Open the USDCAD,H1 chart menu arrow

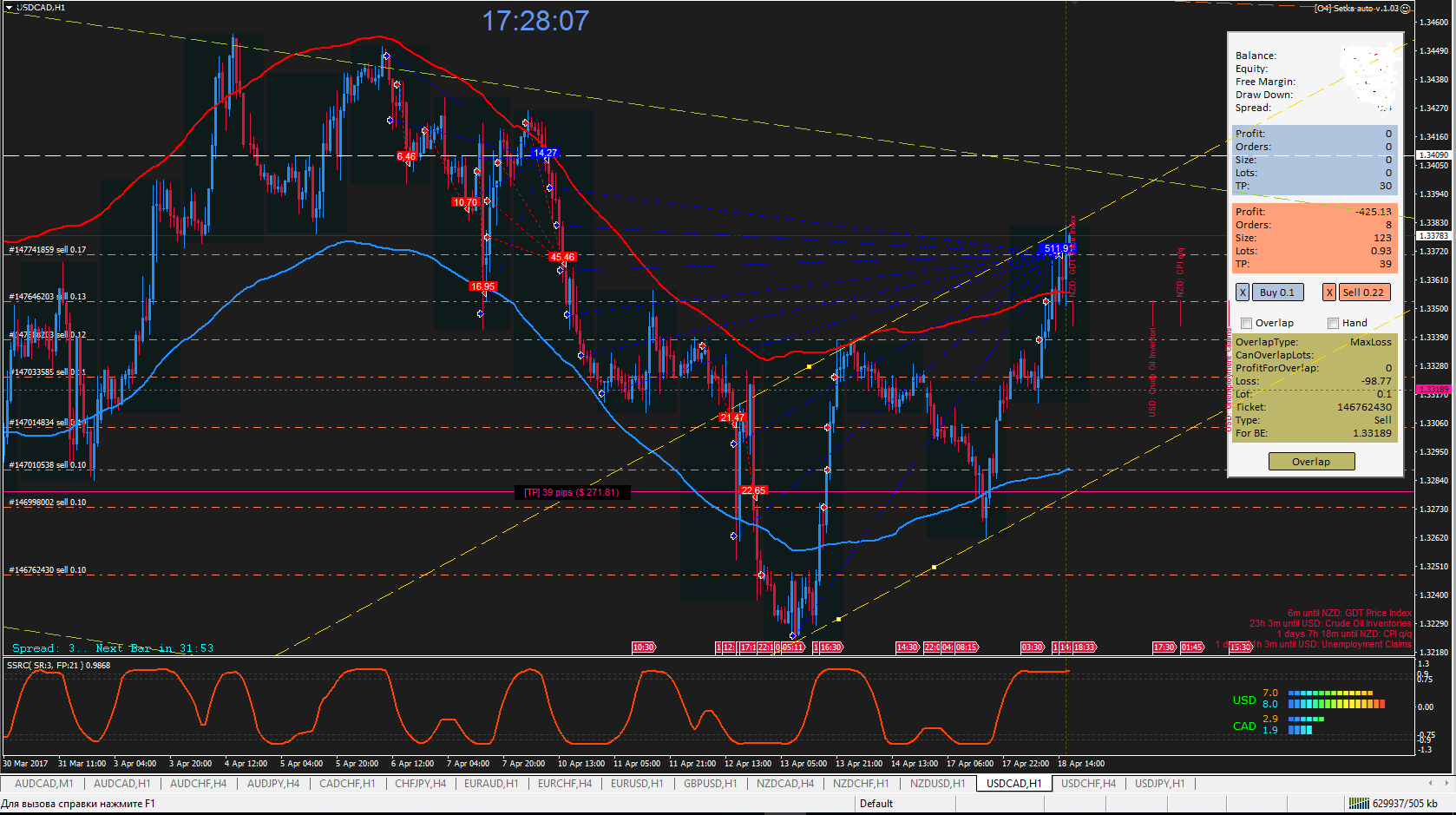coord(9,8)
